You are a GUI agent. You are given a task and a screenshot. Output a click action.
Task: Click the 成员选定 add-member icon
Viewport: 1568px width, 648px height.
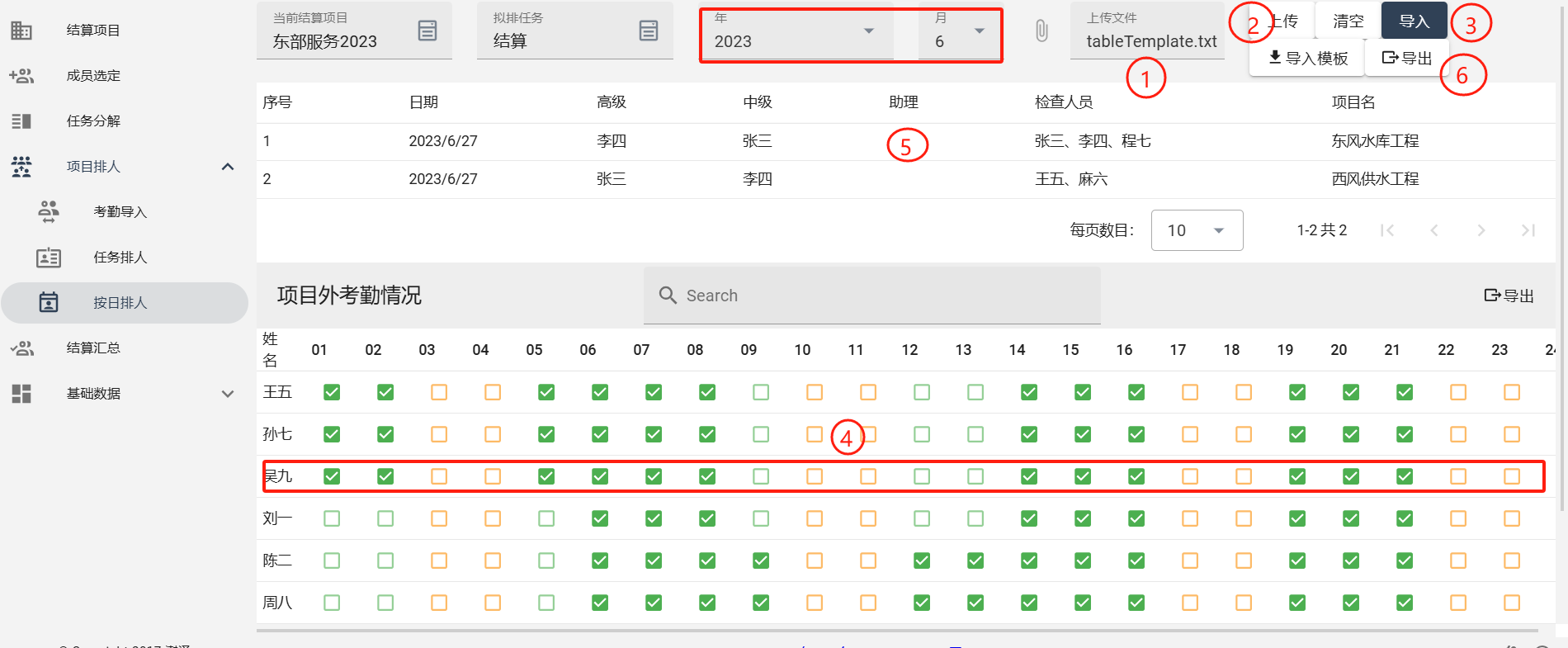click(21, 76)
